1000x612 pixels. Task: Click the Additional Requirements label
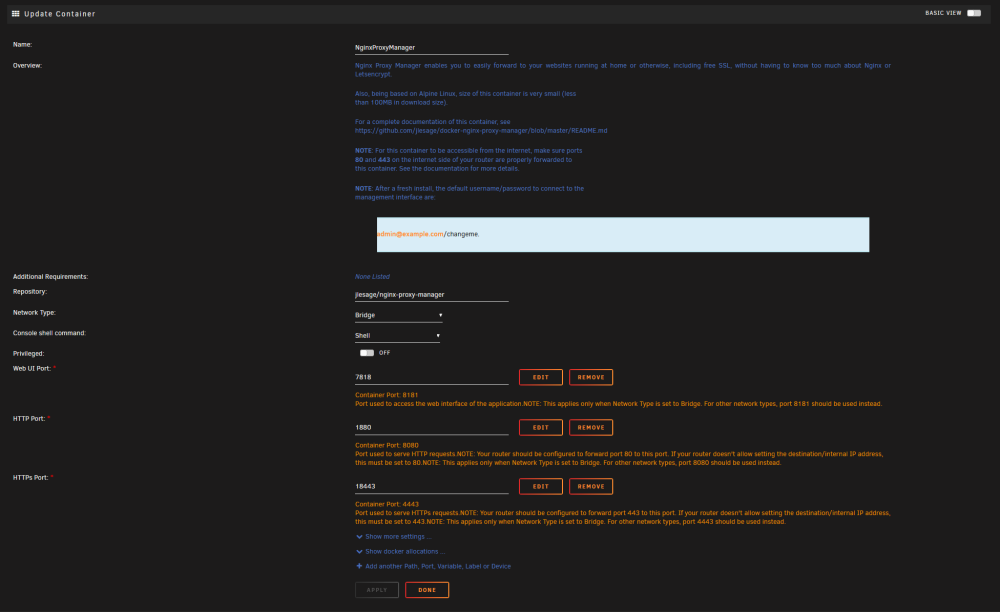click(50, 277)
